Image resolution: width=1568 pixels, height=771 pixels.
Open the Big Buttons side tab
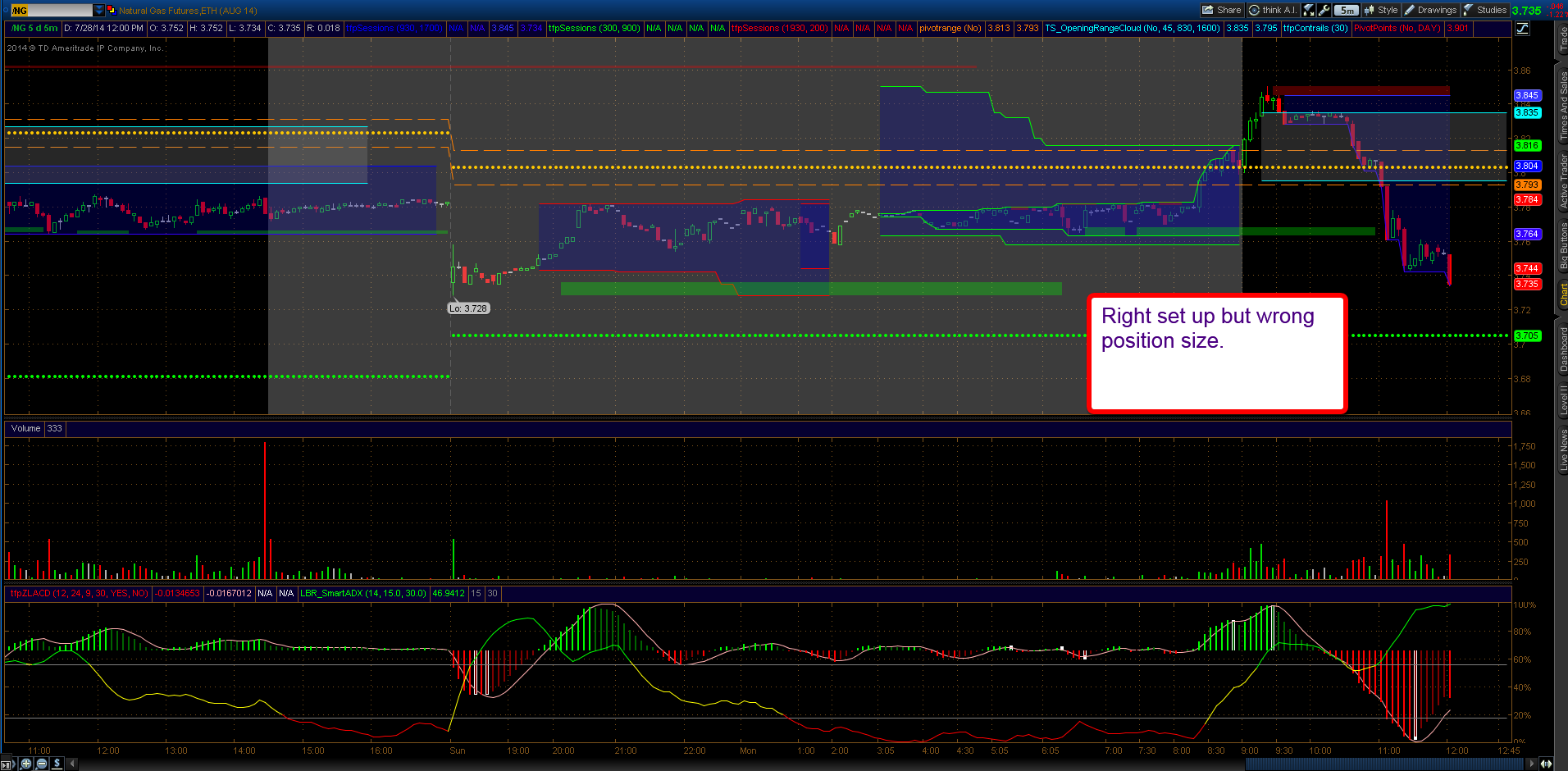pos(1562,245)
